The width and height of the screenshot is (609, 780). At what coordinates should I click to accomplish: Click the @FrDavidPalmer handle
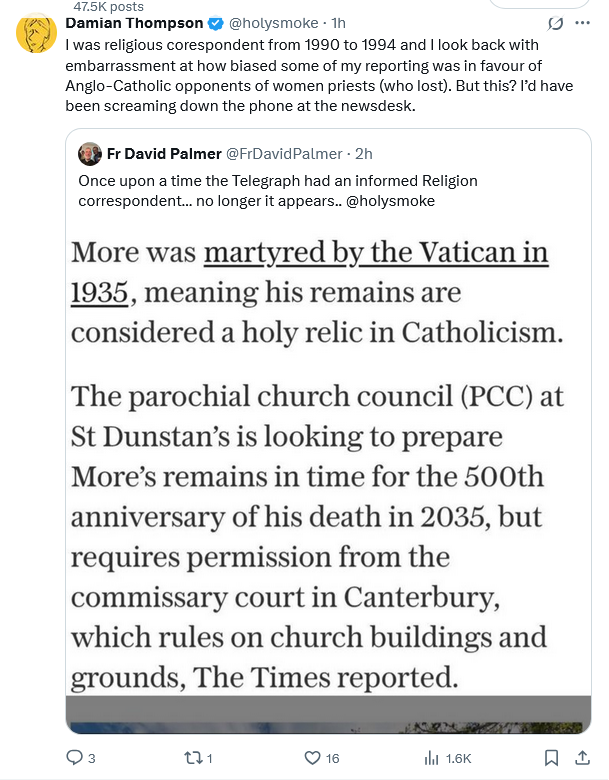point(285,153)
